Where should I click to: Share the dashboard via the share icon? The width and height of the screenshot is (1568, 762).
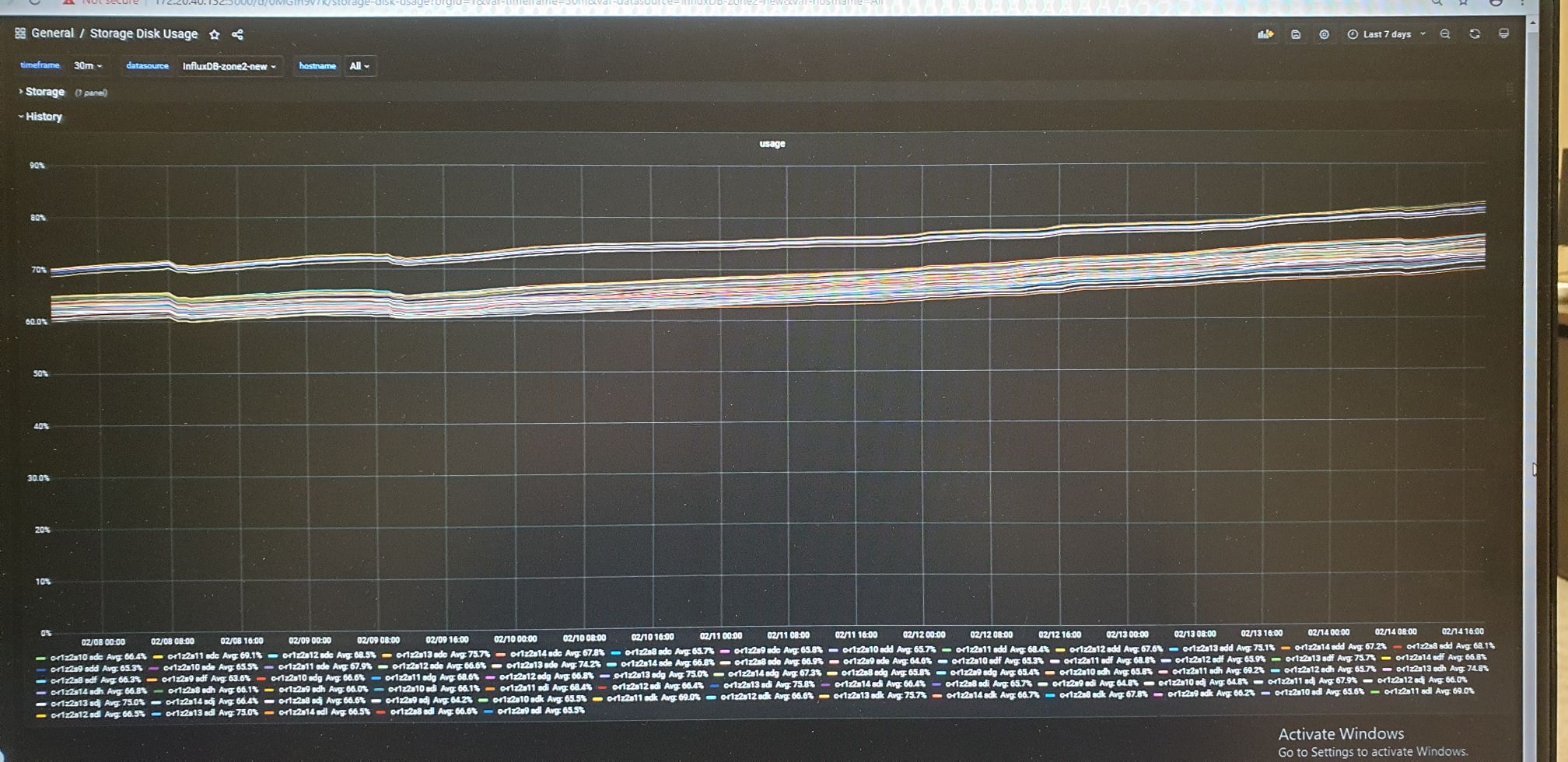coord(238,34)
